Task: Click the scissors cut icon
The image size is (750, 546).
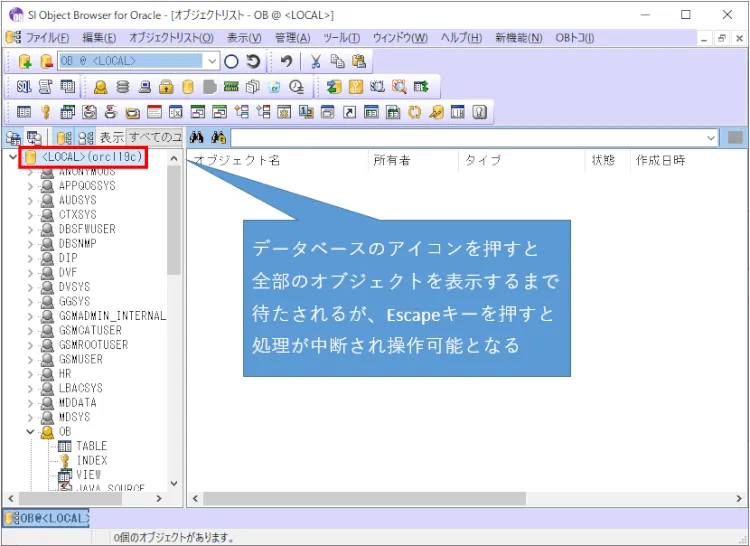Action: (315, 61)
